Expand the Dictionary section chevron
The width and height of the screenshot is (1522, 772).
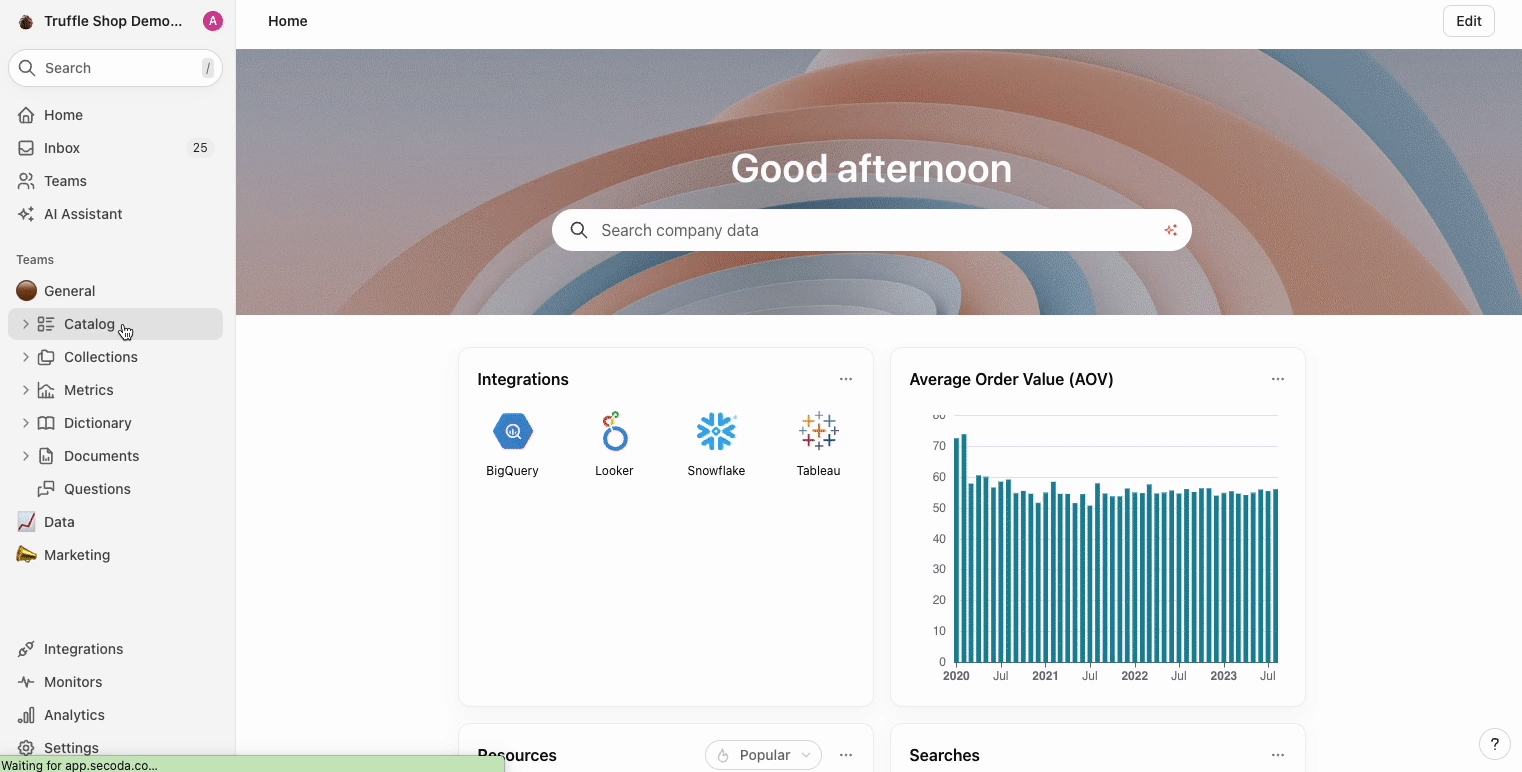(x=26, y=423)
